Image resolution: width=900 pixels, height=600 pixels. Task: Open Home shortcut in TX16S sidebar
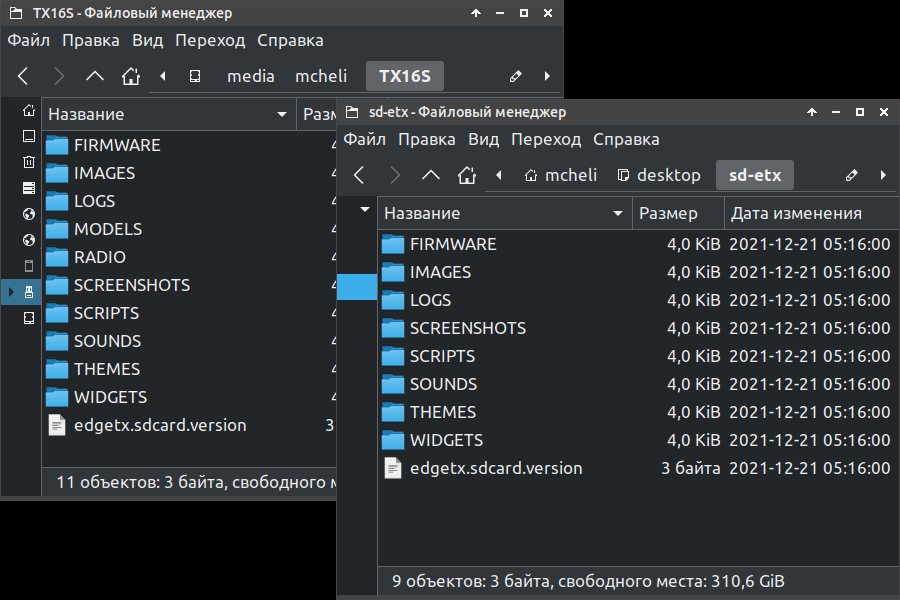click(x=29, y=110)
